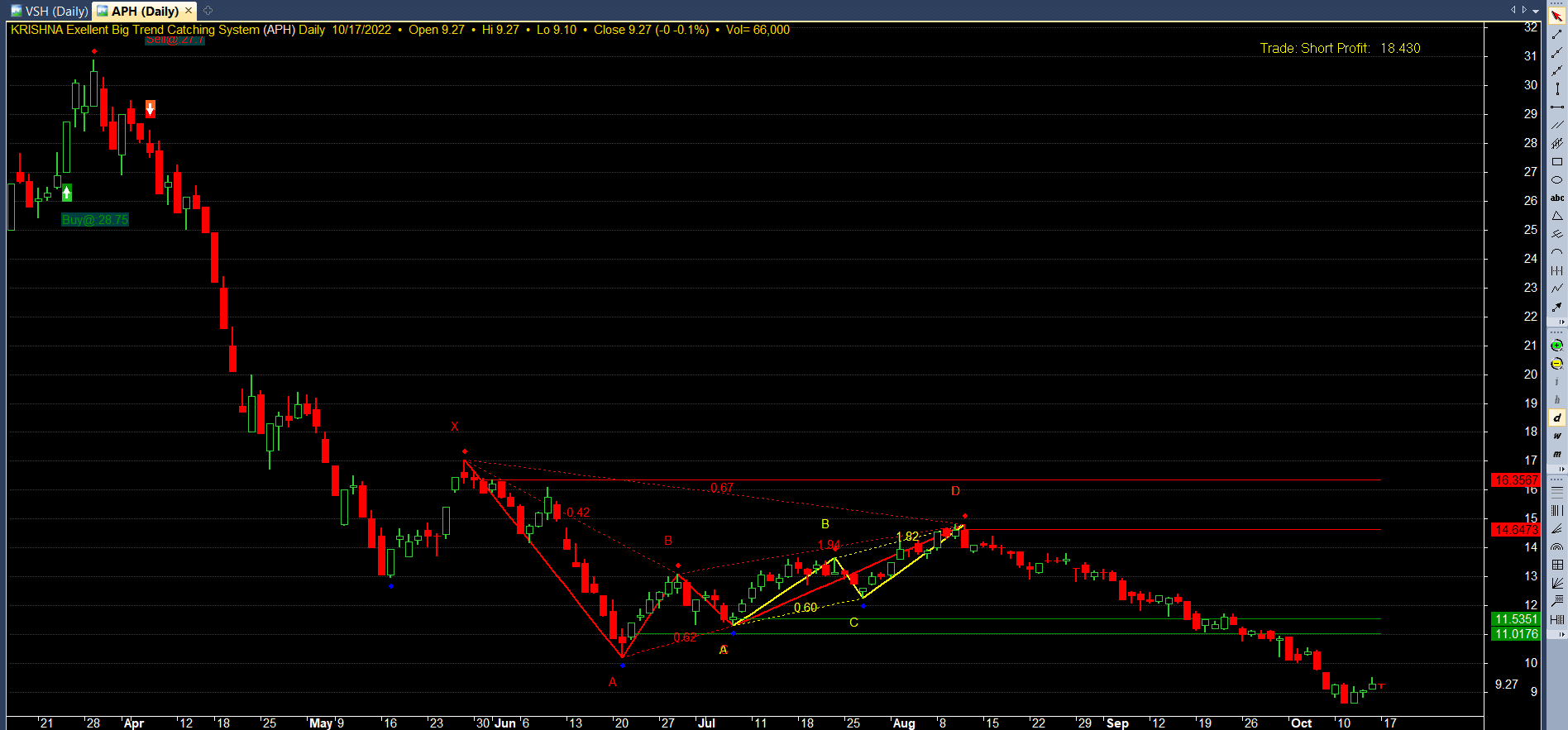
Task: Select the abc text tool
Action: coord(1557,198)
